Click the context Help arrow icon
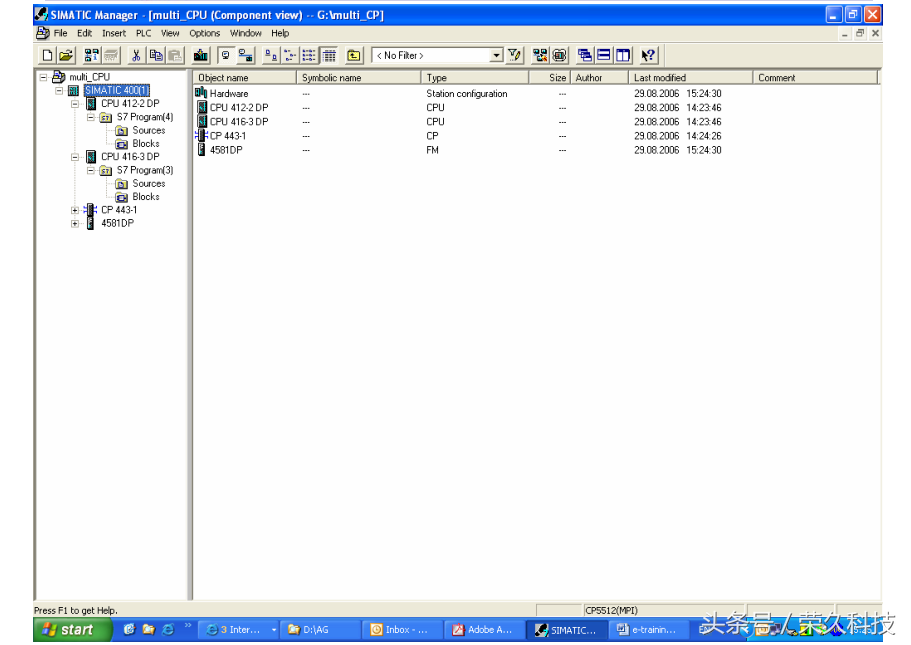 coord(648,56)
